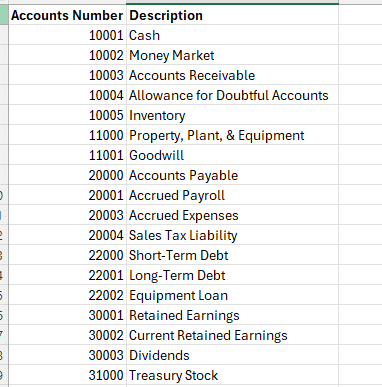Click the cell containing Cash
382x387 pixels.
pos(232,35)
